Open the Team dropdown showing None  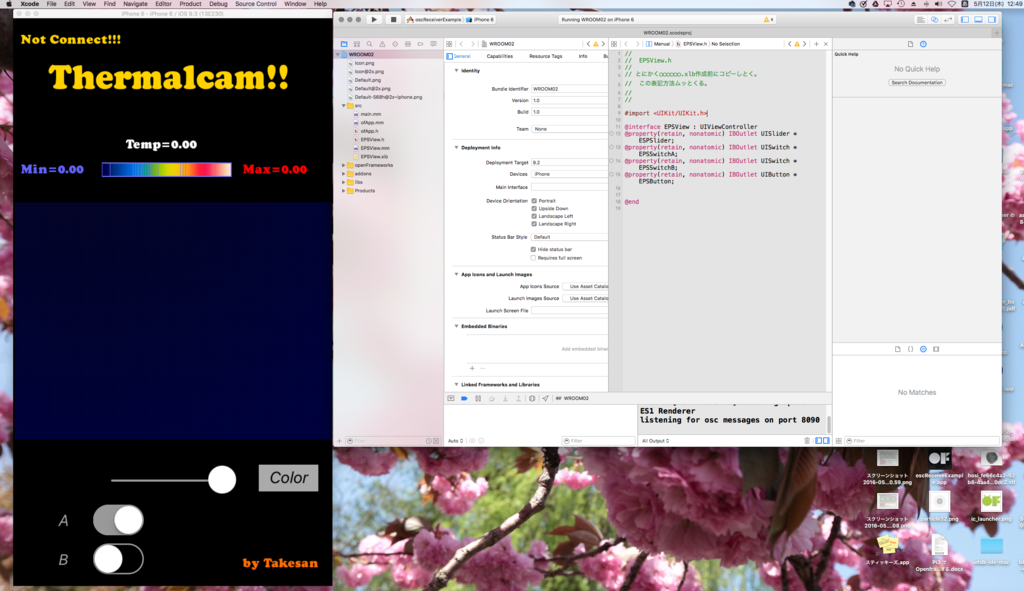[x=569, y=129]
